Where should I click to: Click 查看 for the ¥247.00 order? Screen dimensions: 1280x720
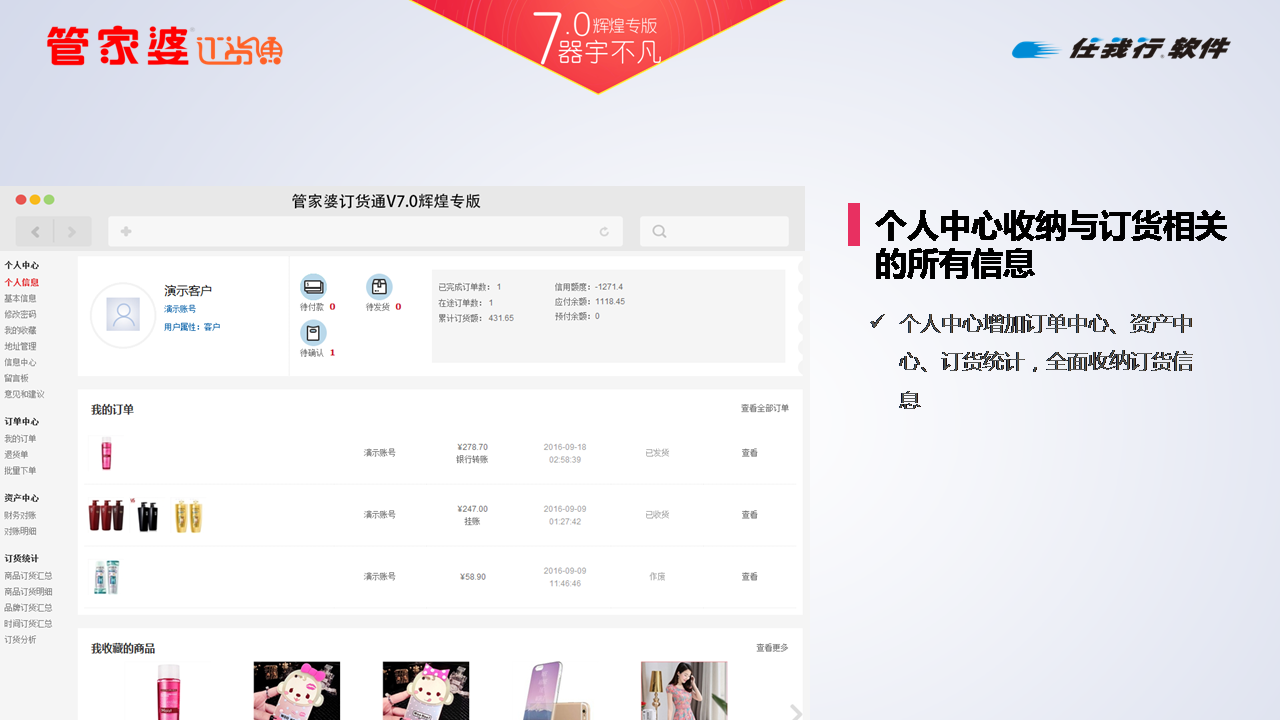click(x=749, y=515)
